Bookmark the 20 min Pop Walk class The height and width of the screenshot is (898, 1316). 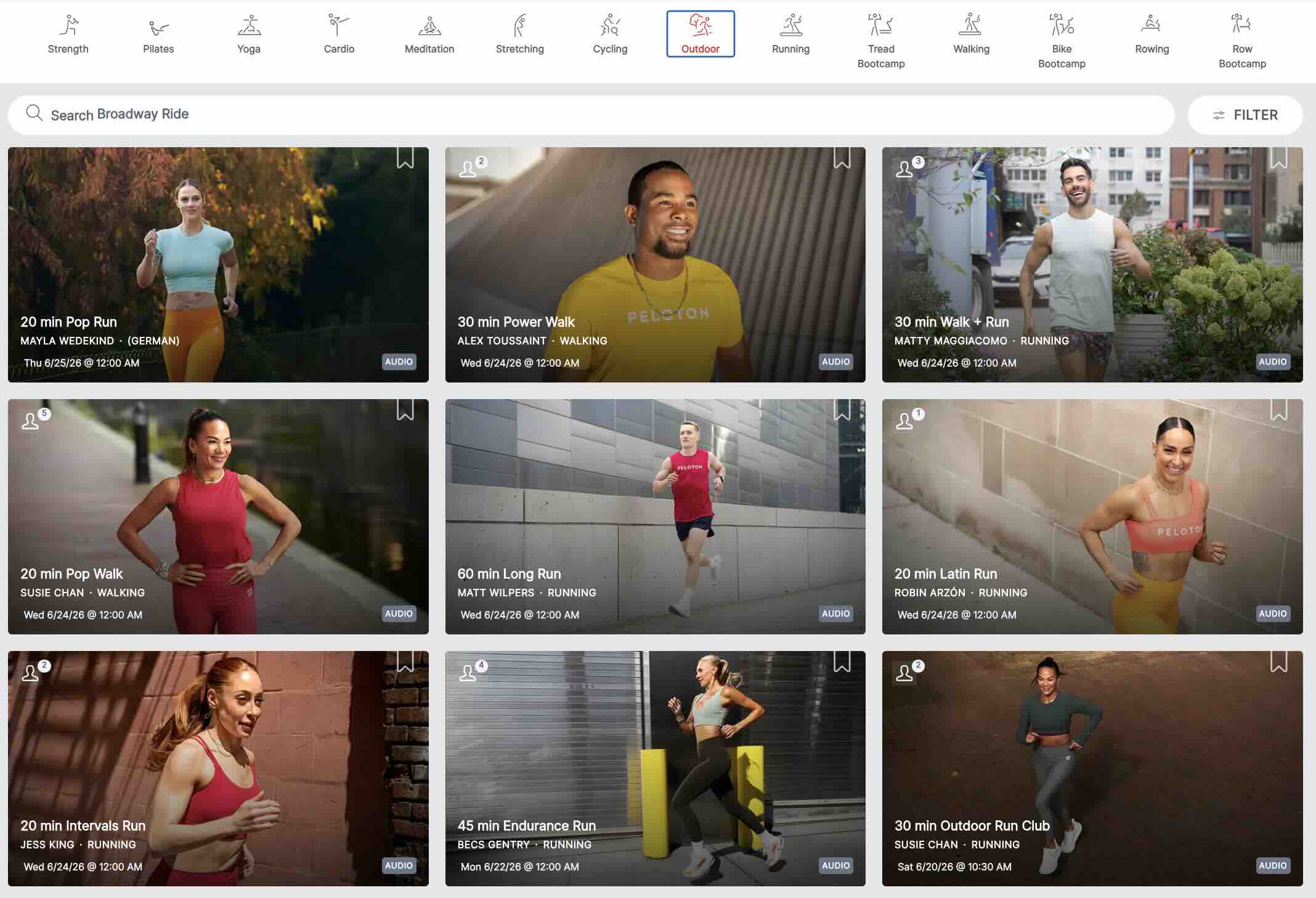[x=405, y=410]
